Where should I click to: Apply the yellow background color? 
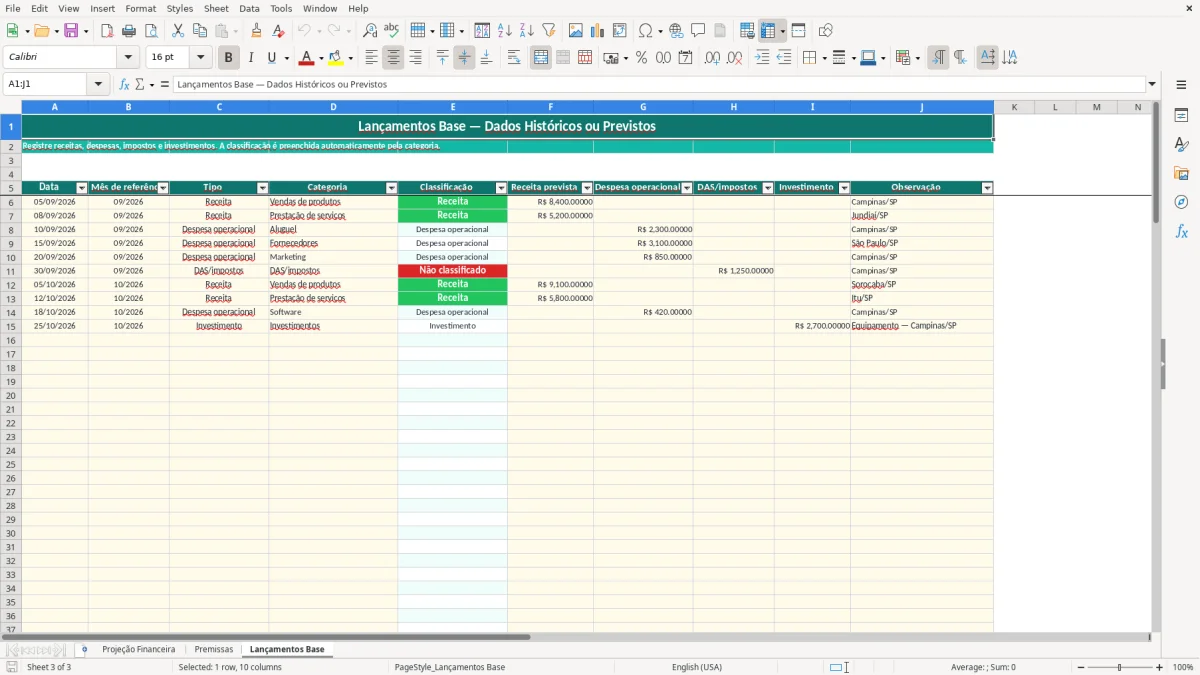336,58
